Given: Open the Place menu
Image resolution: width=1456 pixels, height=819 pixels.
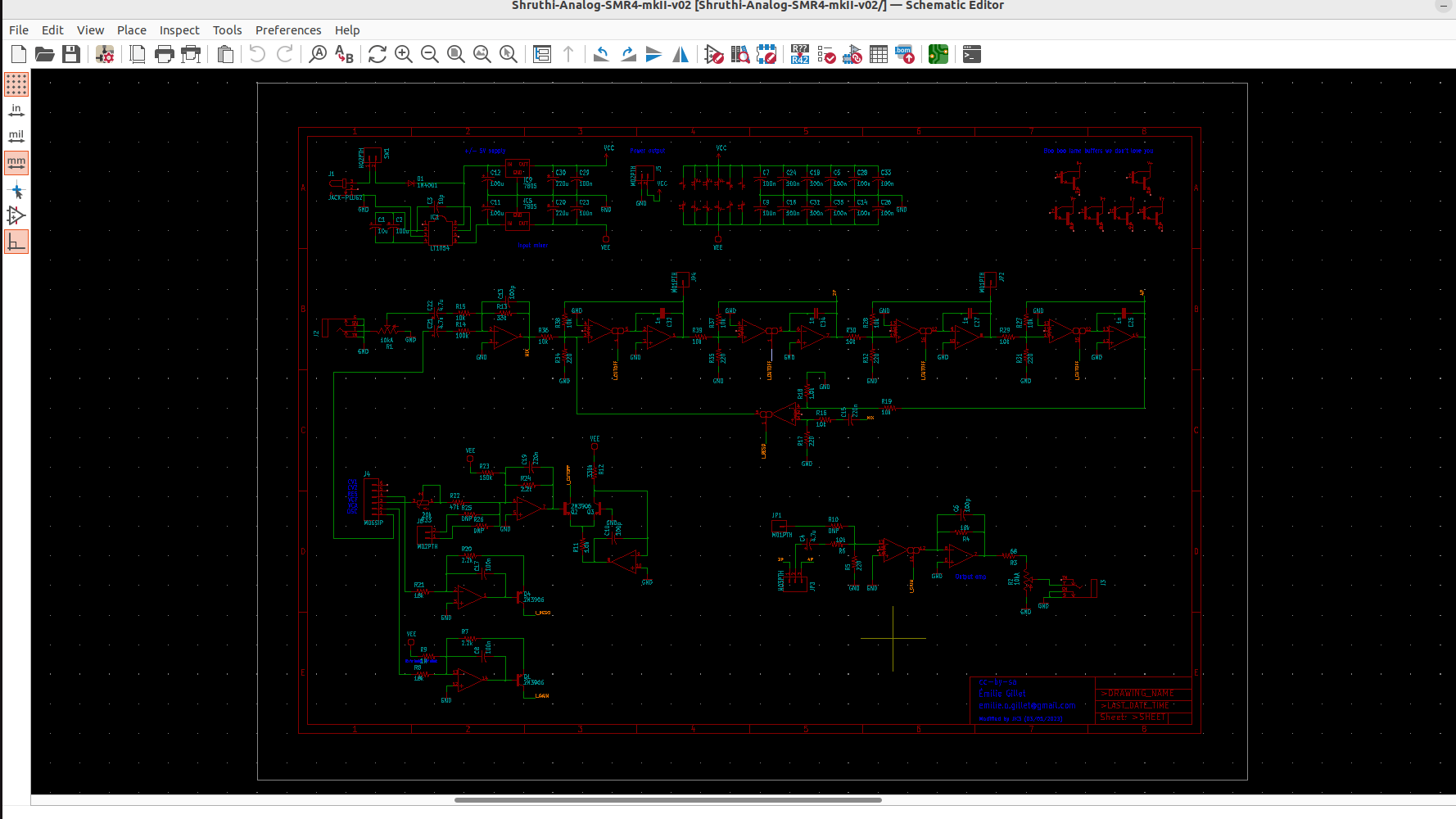Looking at the screenshot, I should click(132, 30).
